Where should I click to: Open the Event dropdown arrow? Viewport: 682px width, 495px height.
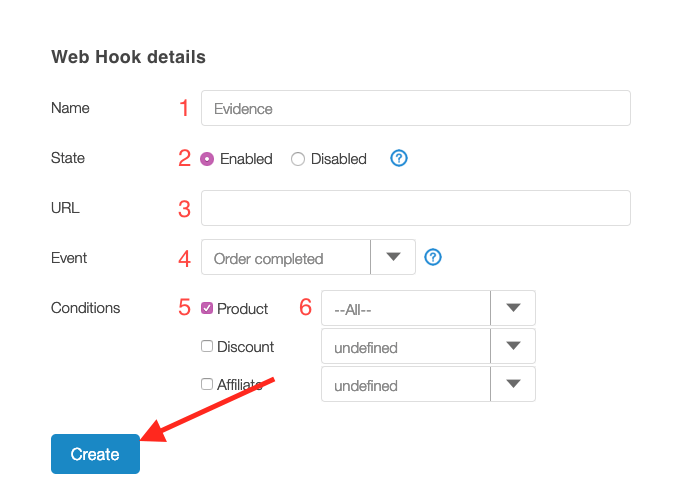click(x=393, y=257)
